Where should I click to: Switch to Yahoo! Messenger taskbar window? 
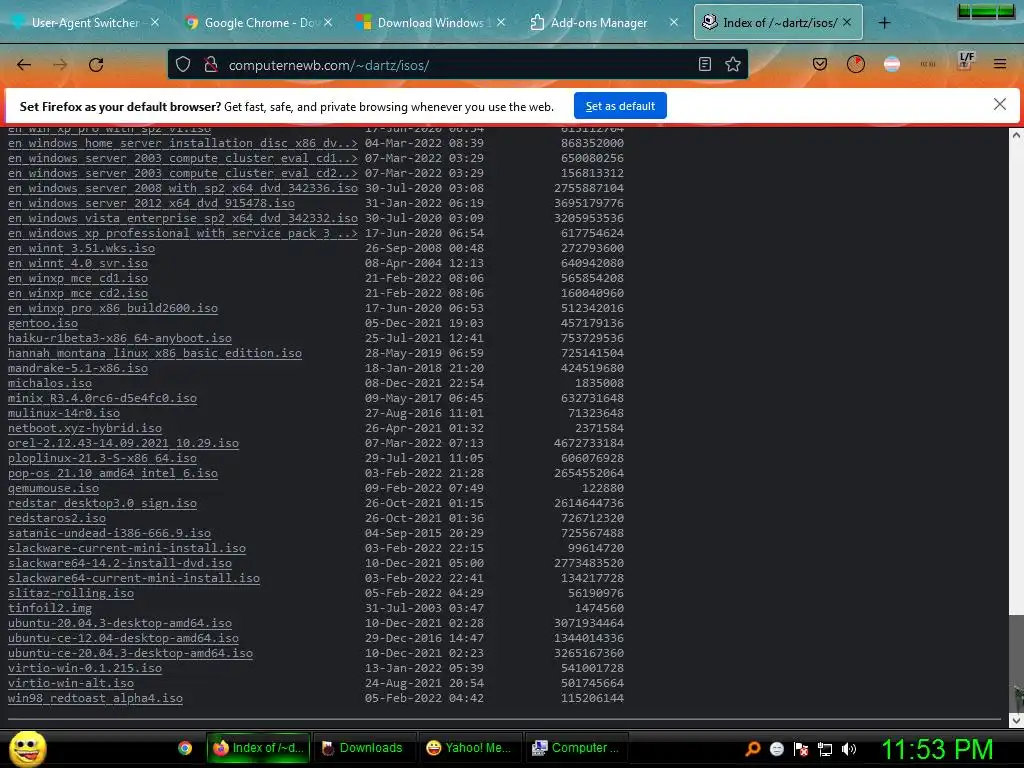click(469, 748)
